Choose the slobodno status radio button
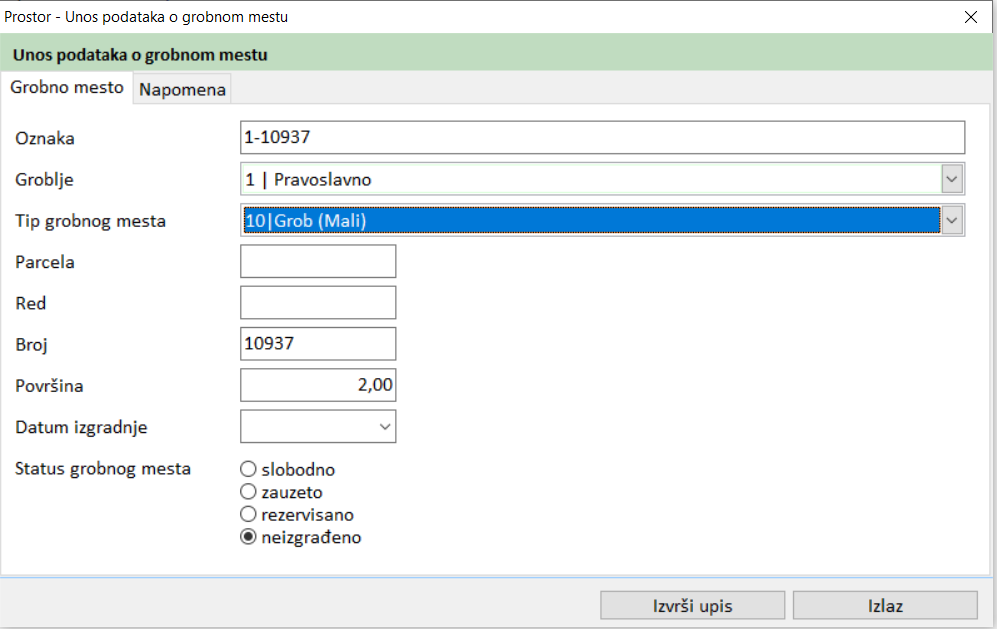 (x=249, y=469)
